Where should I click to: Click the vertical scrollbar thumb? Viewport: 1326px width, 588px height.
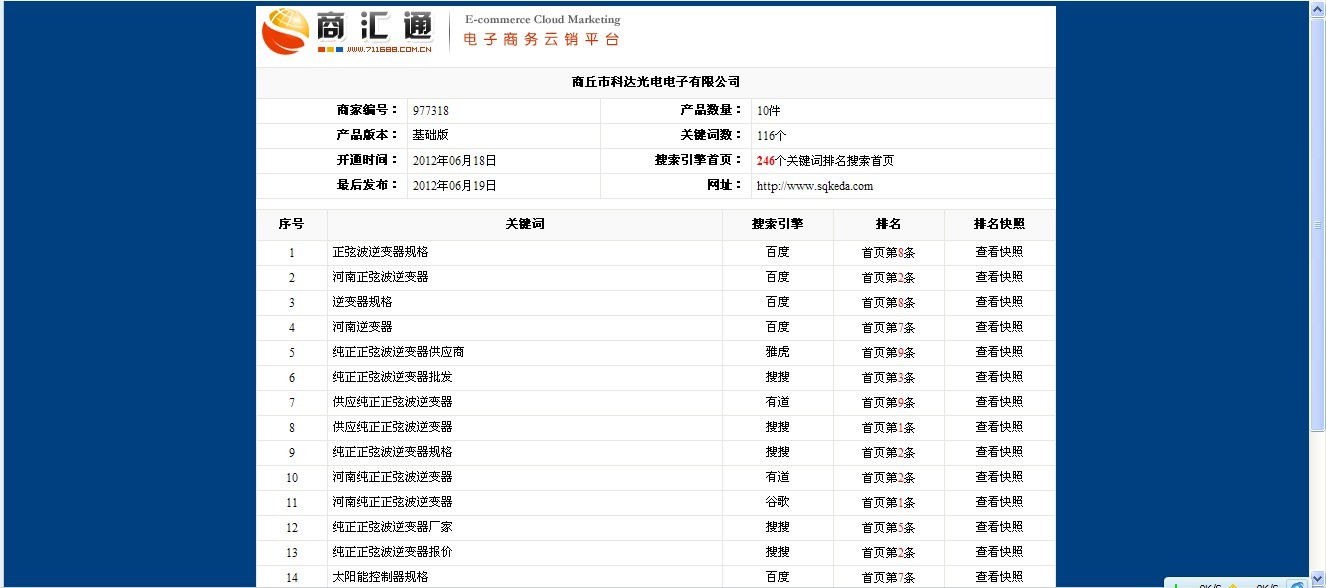point(1318,226)
